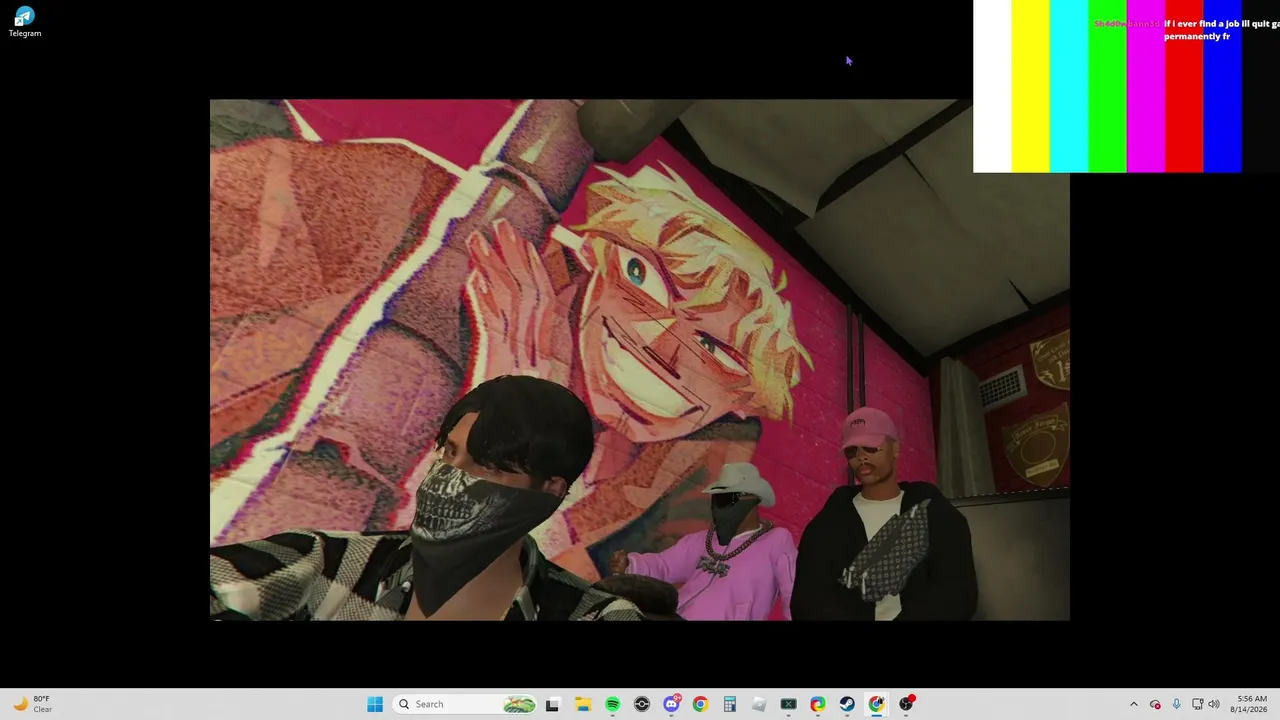Click the chat username Sh4d0wbann3d
The height and width of the screenshot is (720, 1280).
point(1127,23)
